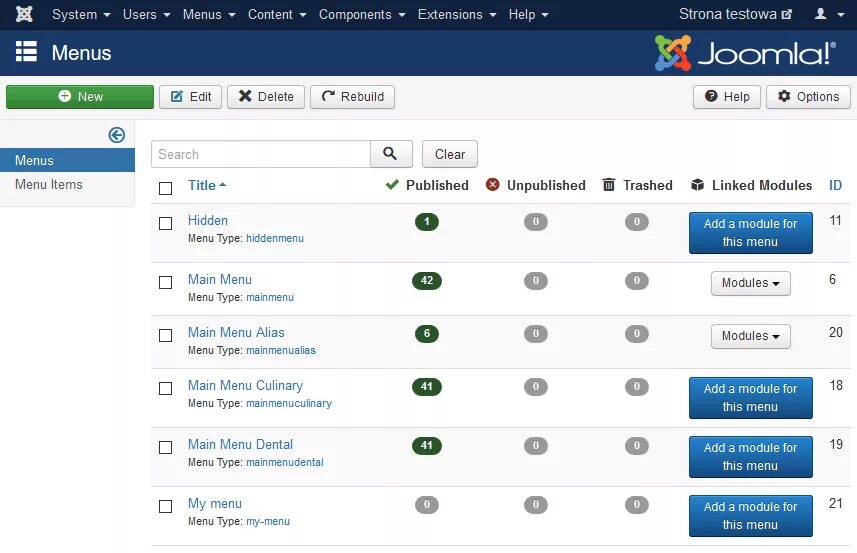Open Strona testowa external site link
Screen dimensions: 857x553
click(735, 14)
